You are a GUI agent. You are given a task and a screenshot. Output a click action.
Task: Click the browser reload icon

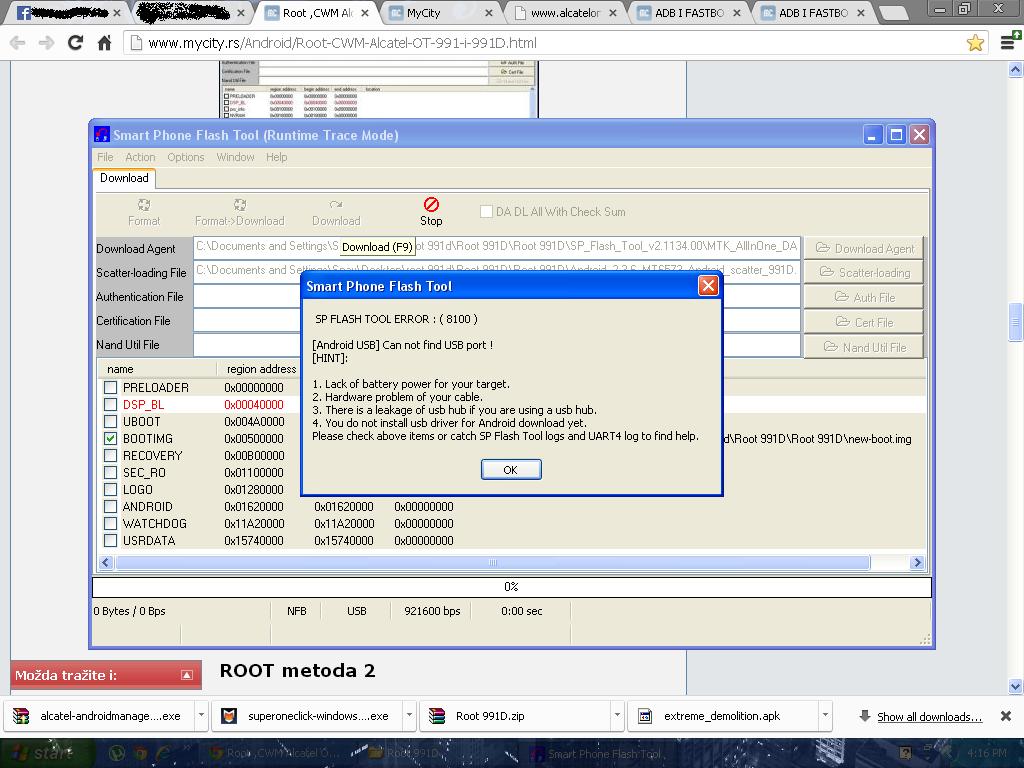(75, 43)
